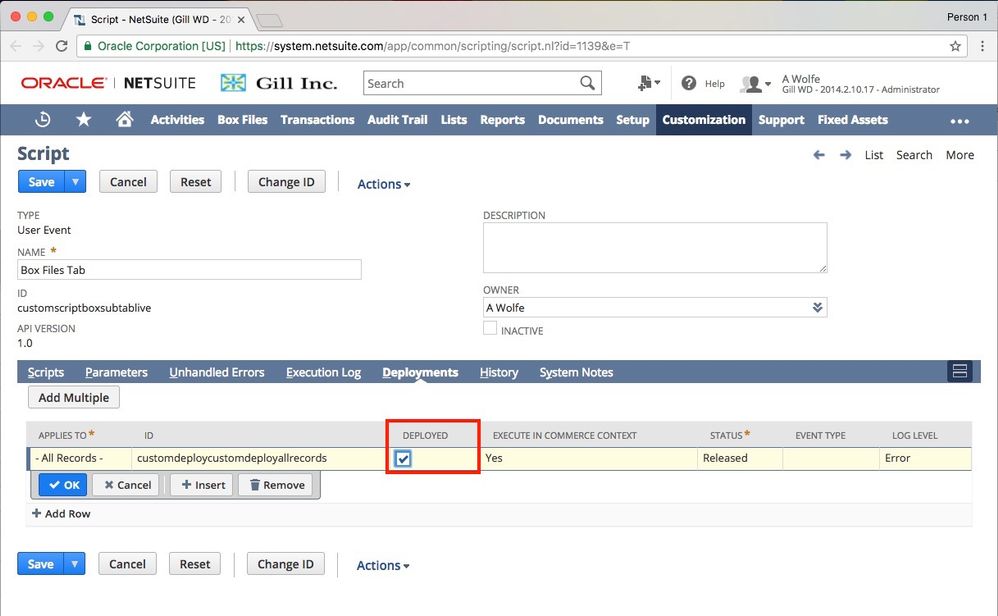
Task: Open the Customization menu
Action: pos(703,120)
